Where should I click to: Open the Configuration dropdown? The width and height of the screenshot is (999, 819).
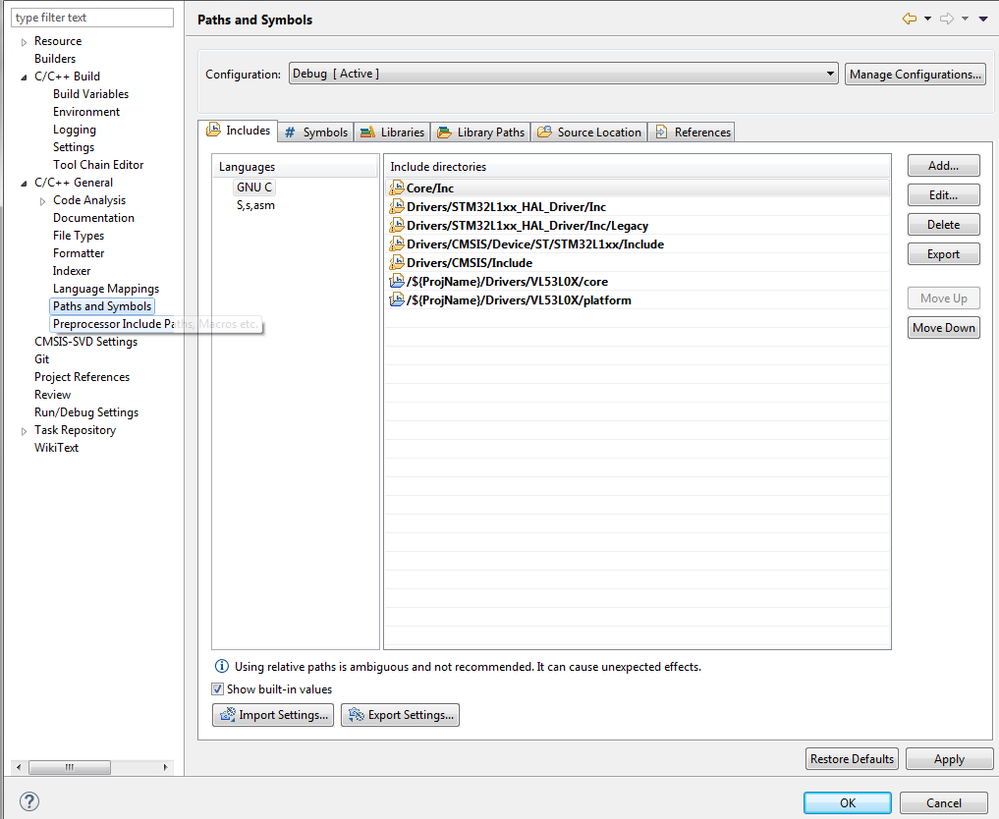click(563, 73)
